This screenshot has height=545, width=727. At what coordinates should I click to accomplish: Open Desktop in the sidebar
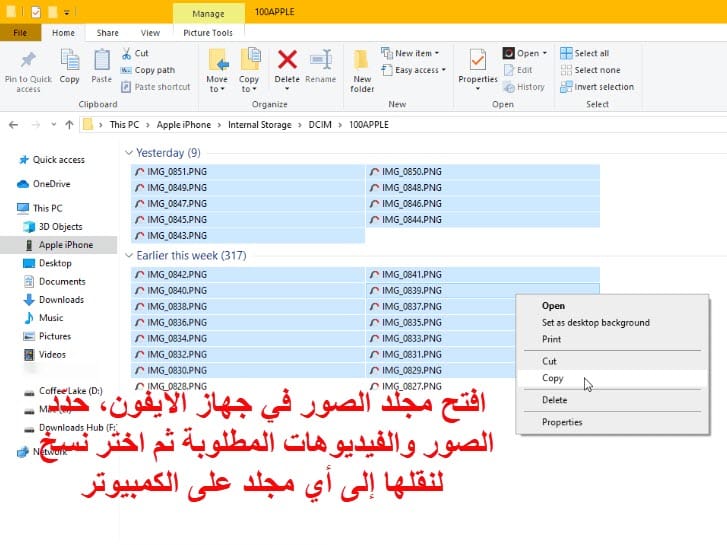point(47,263)
